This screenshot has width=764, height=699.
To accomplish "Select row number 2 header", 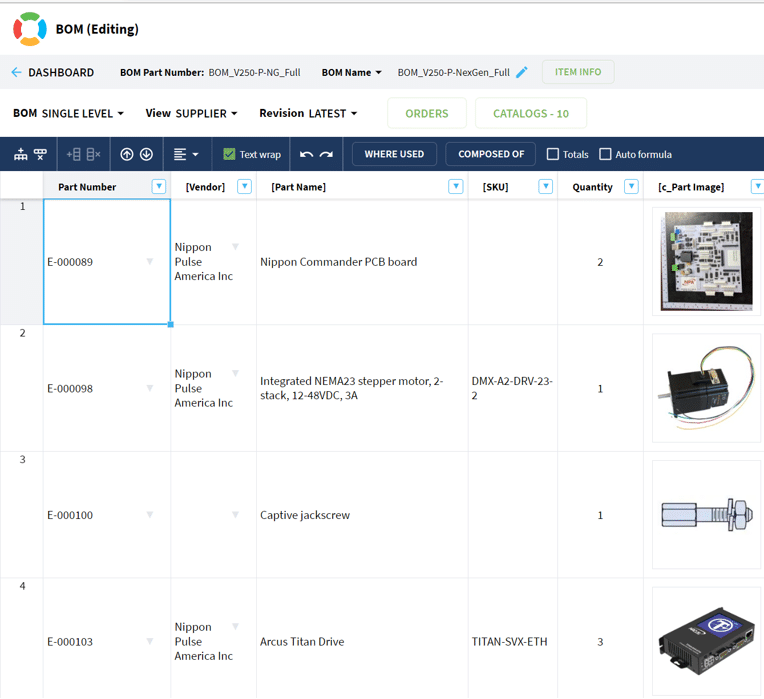I will pos(22,388).
